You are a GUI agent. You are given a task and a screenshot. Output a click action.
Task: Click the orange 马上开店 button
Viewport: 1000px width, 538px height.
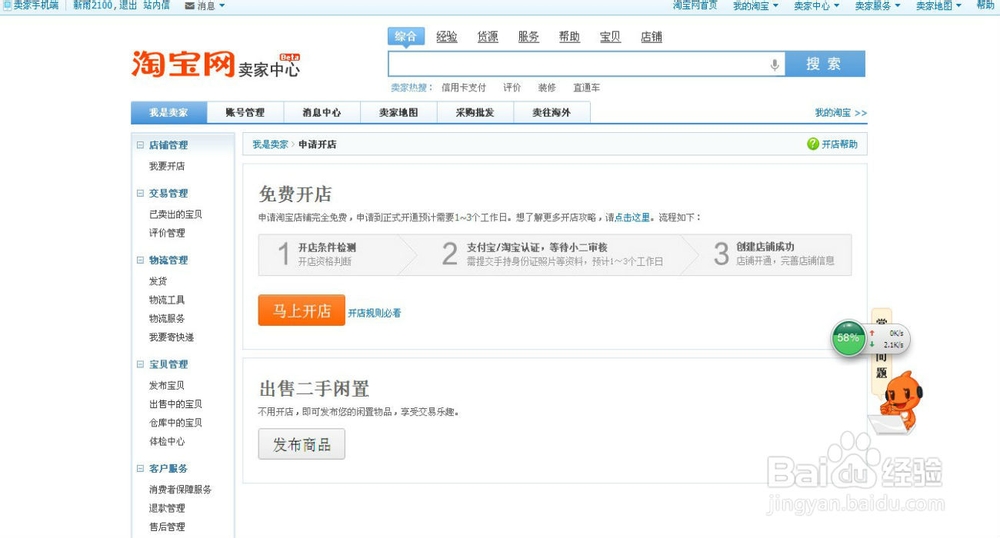tap(302, 310)
